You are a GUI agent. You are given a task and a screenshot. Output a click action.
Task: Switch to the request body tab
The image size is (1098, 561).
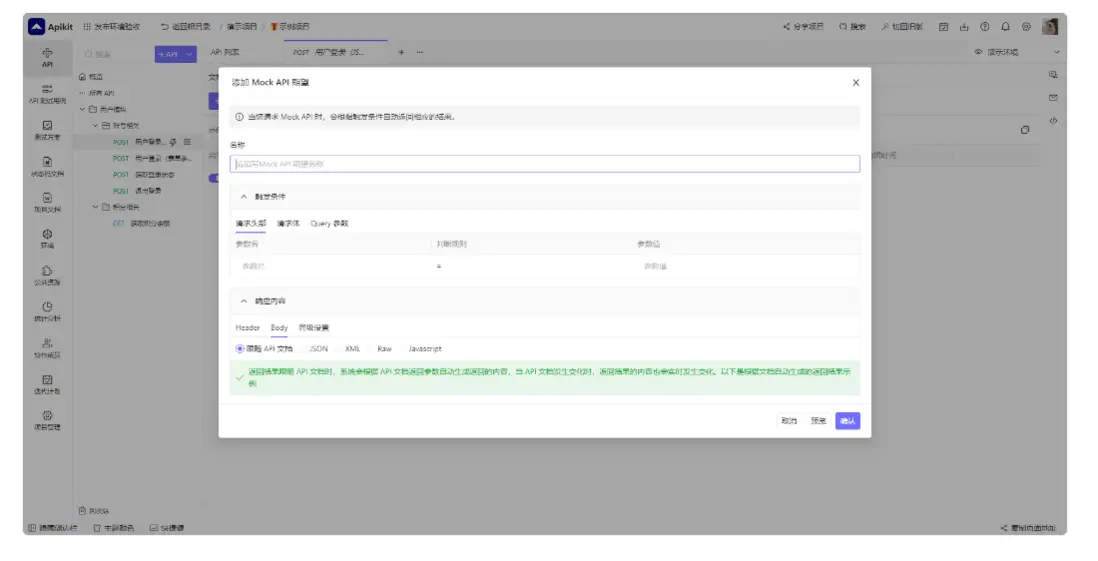coord(288,223)
